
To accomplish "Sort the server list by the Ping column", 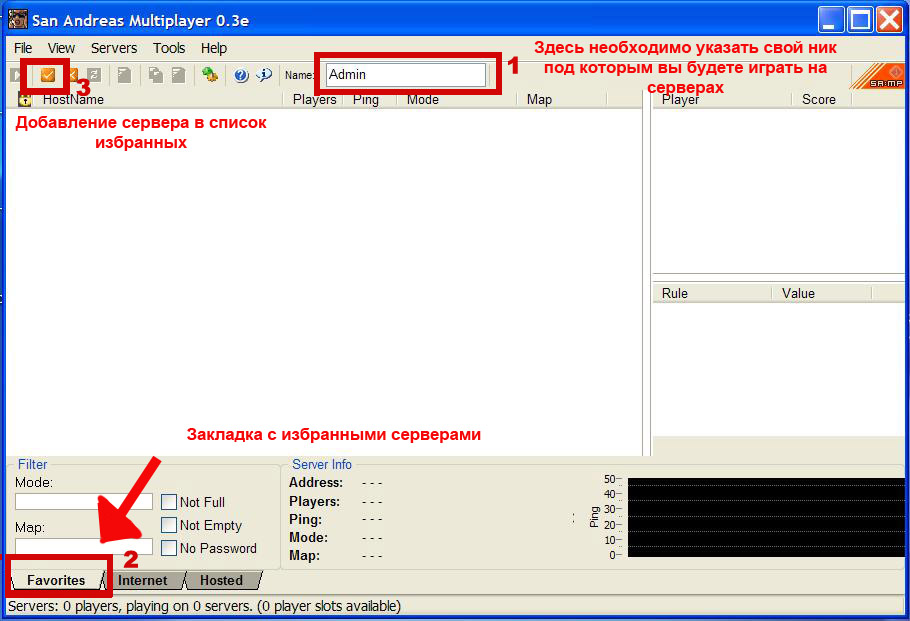I will click(366, 100).
